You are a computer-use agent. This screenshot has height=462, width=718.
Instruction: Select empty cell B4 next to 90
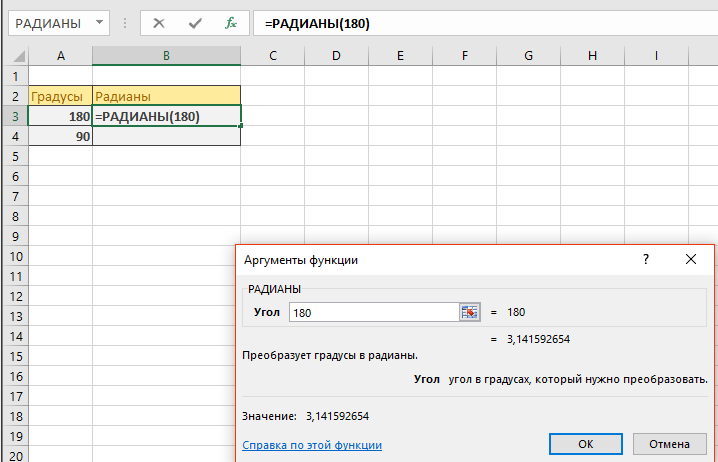pyautogui.click(x=167, y=136)
